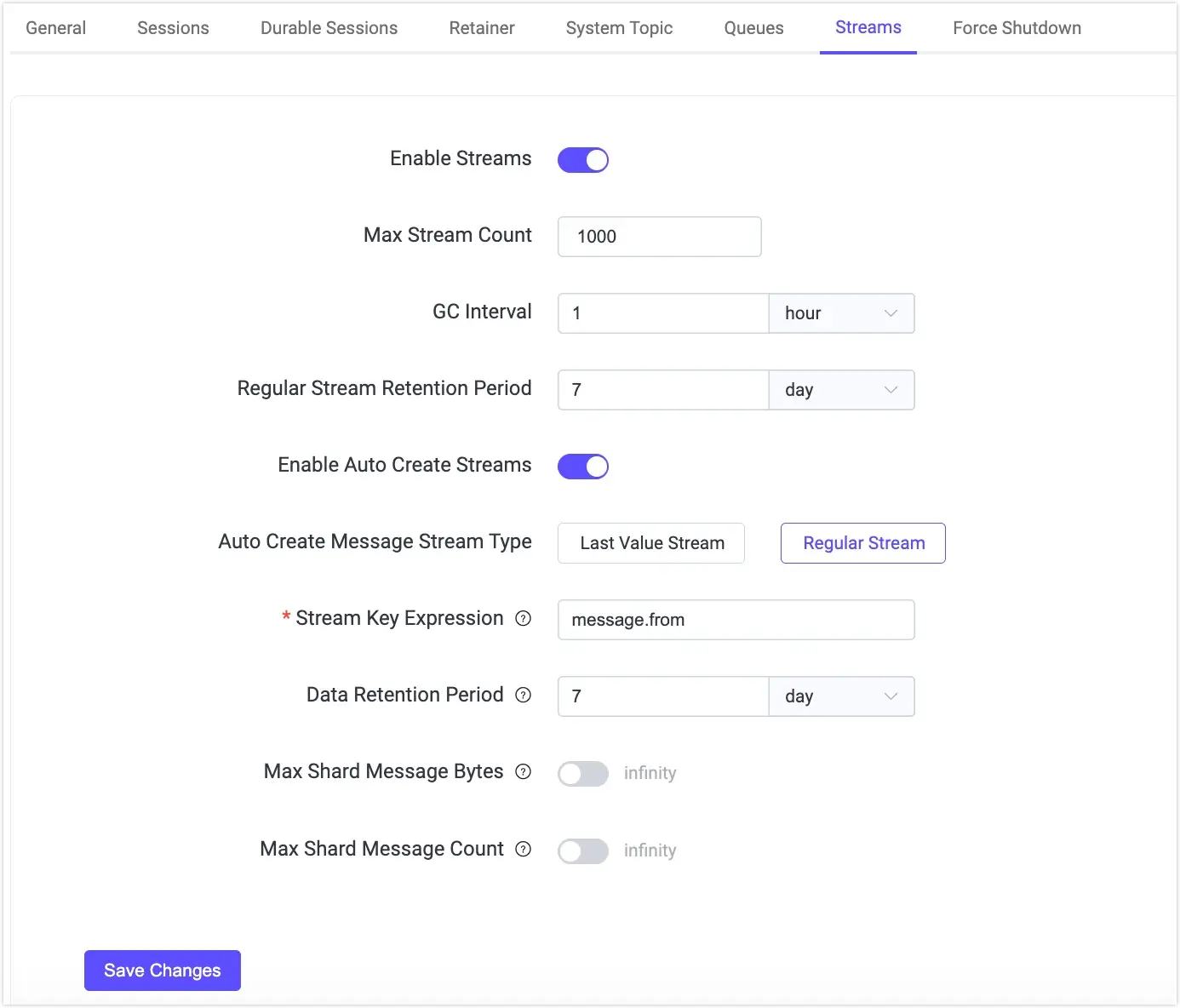This screenshot has height=1008, width=1180.
Task: Open Regular Stream Retention Period day dropdown
Action: coord(841,390)
